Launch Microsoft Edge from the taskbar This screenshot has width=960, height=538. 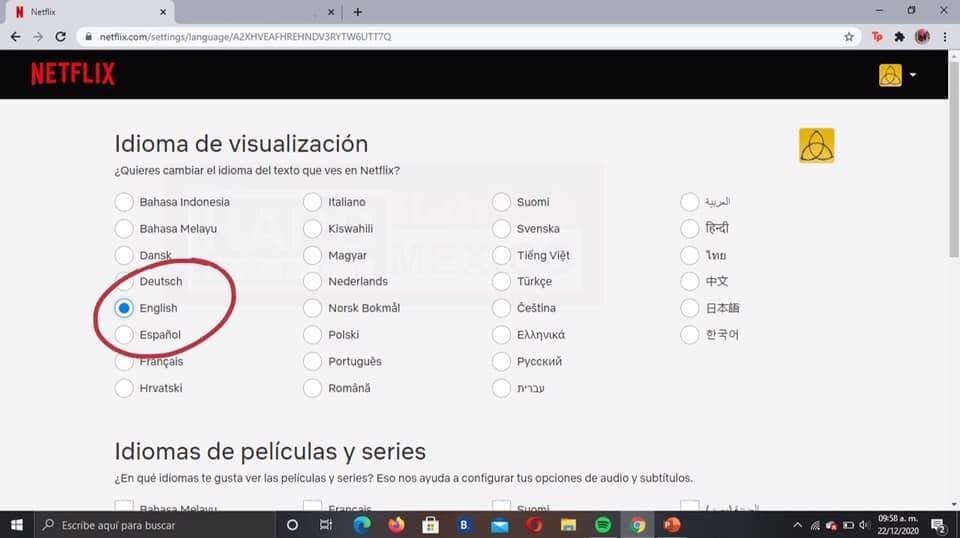pyautogui.click(x=362, y=525)
